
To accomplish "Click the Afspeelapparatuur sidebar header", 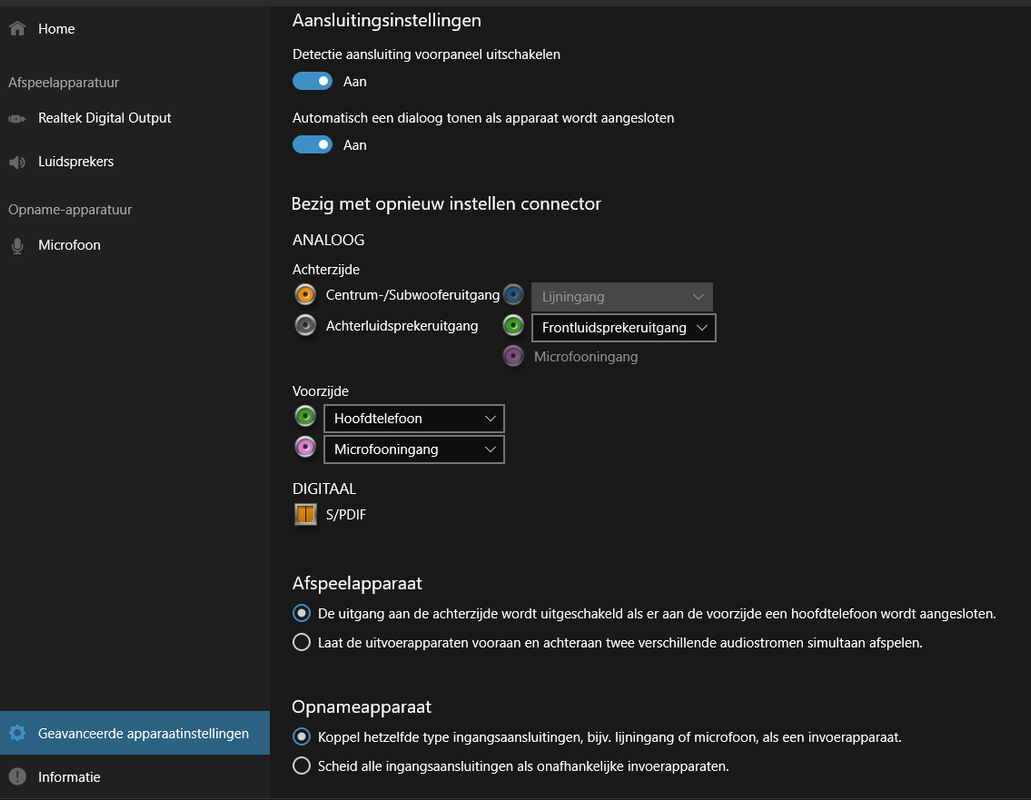I will pos(64,82).
